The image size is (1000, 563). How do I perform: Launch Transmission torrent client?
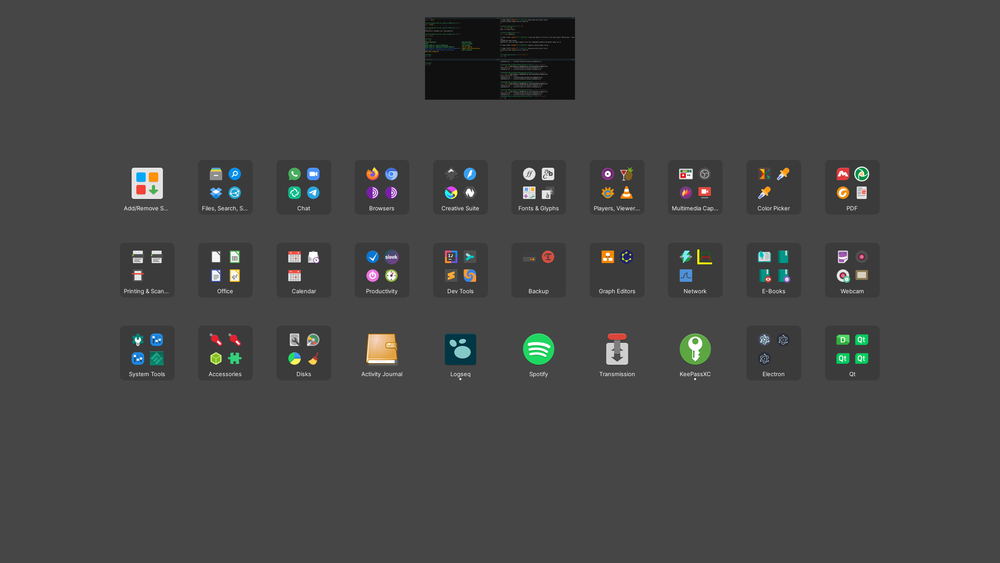tap(617, 353)
